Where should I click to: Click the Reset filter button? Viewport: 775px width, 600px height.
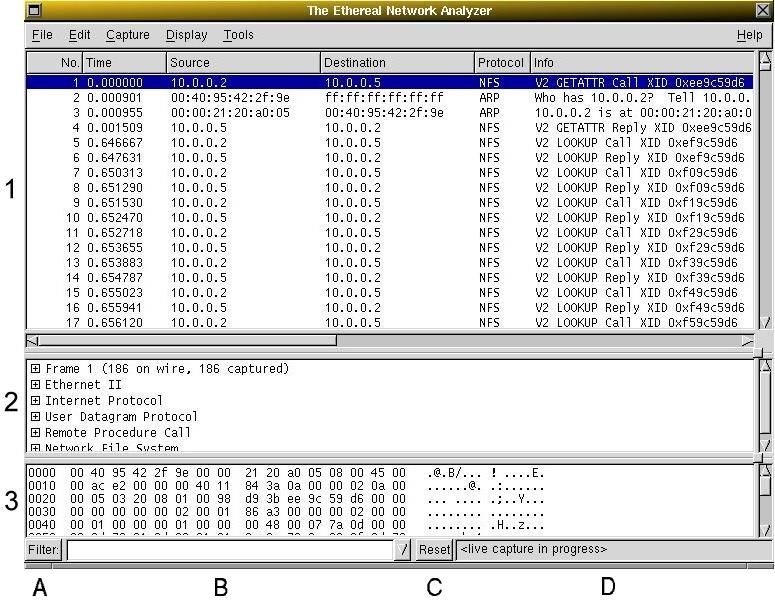pos(434,549)
